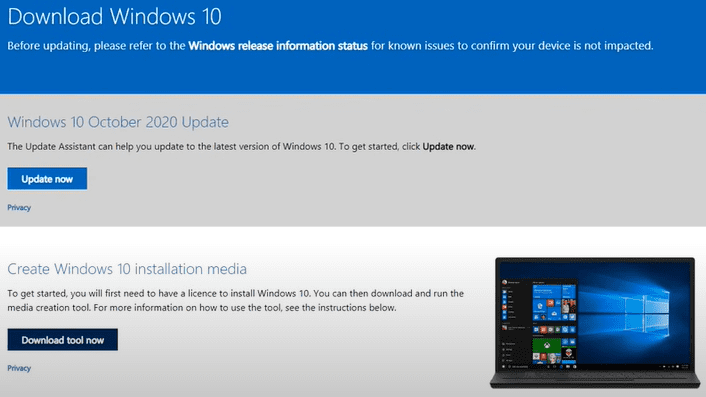The image size is (706, 397).
Task: Click the Update now button
Action: (x=47, y=179)
